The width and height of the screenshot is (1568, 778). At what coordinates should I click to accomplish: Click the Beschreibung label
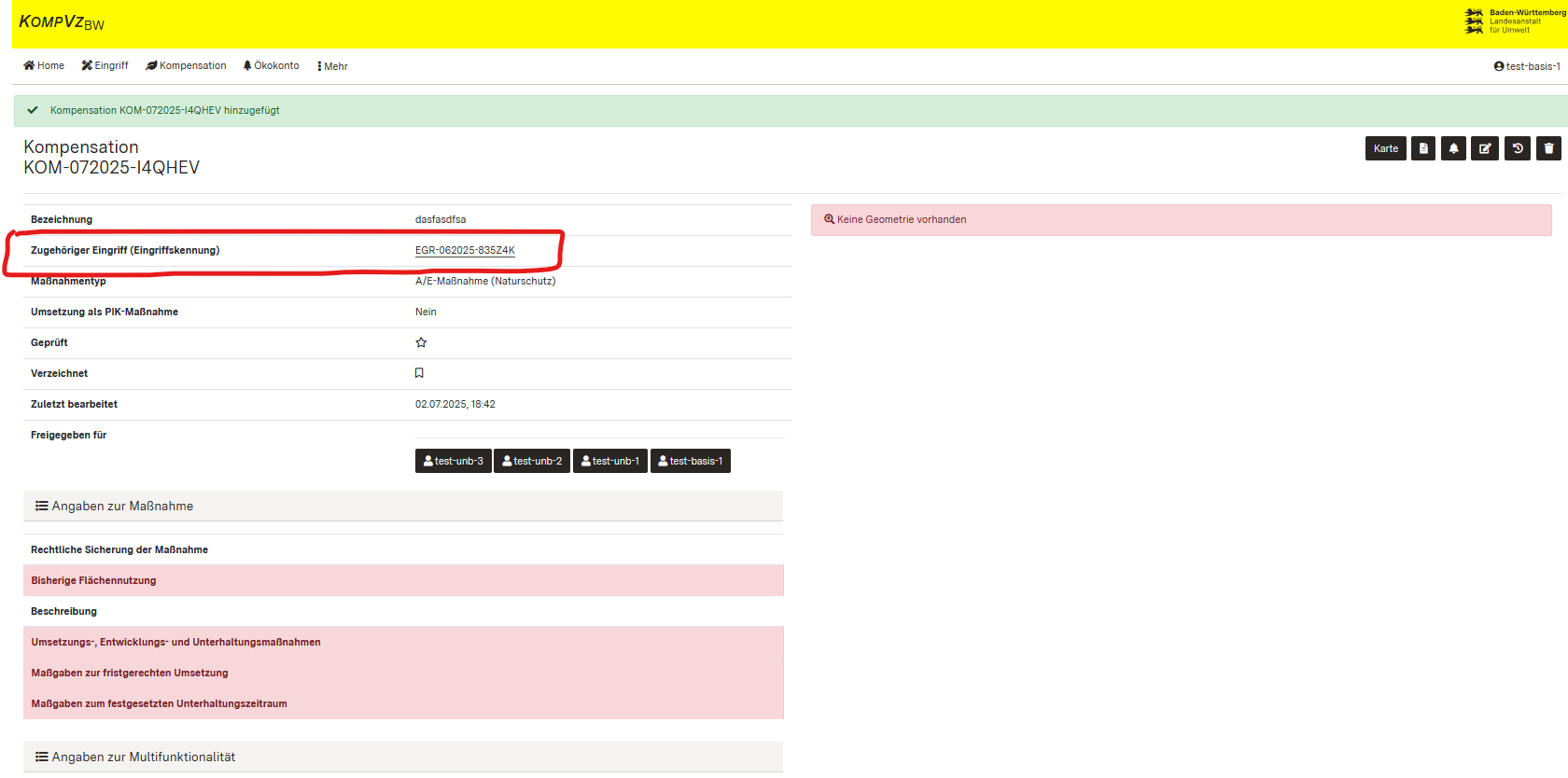pos(63,611)
